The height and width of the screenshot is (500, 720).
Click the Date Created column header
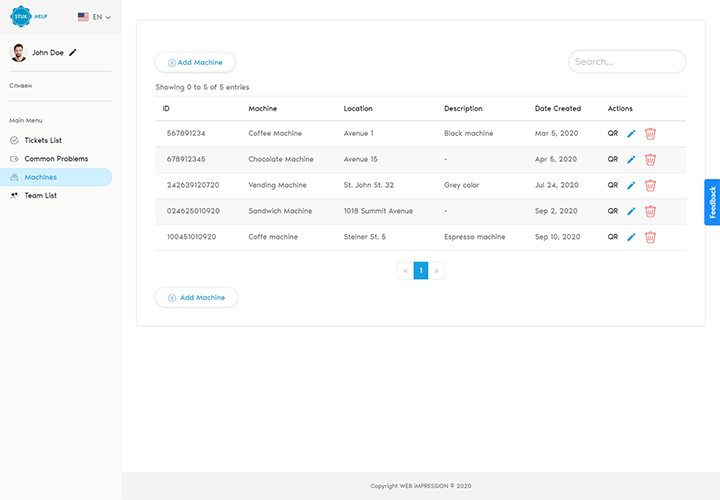(x=558, y=108)
